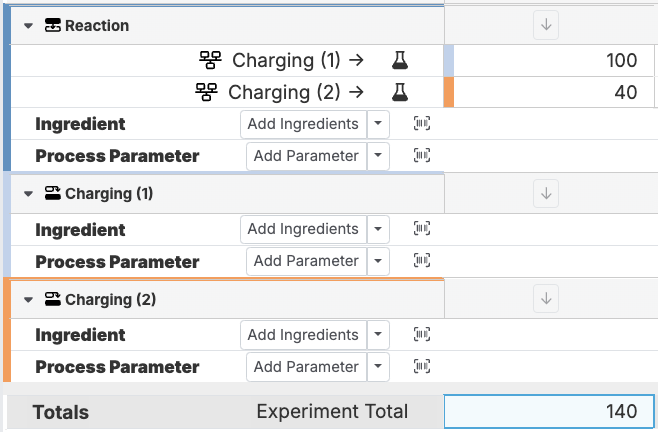Select the Experiment Total field showing 140
658x432 pixels.
550,412
